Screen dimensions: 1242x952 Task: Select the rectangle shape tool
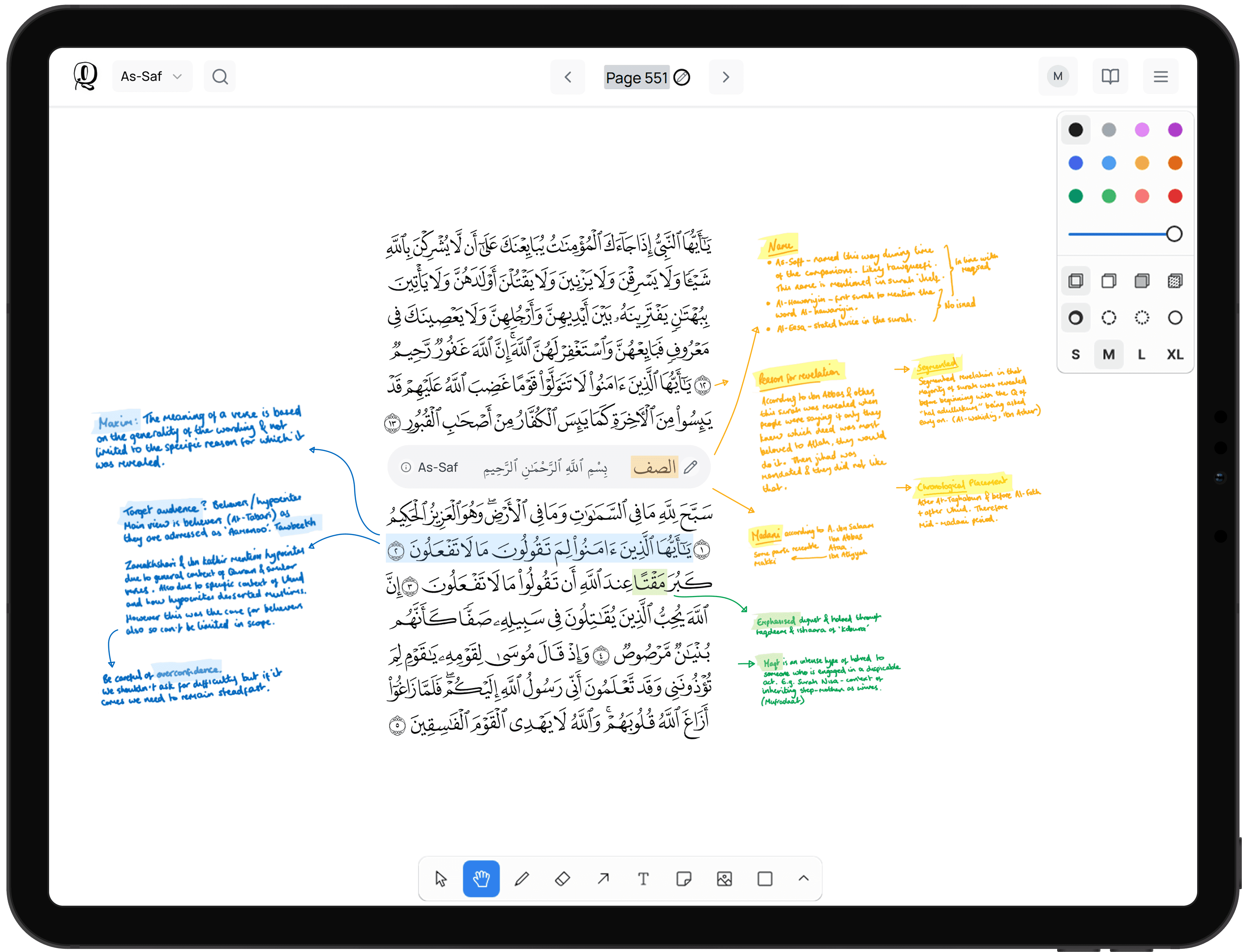[x=765, y=878]
